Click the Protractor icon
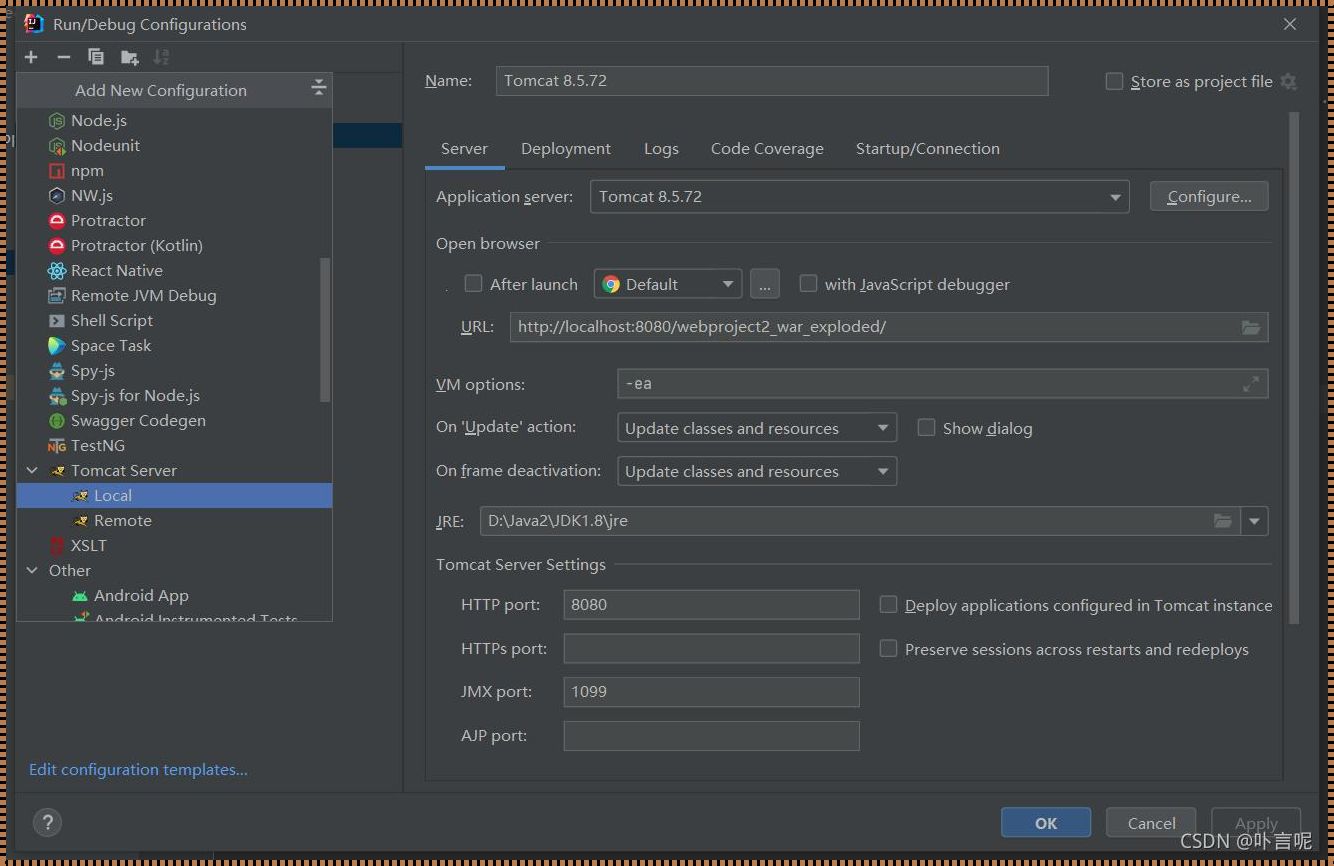 57,220
